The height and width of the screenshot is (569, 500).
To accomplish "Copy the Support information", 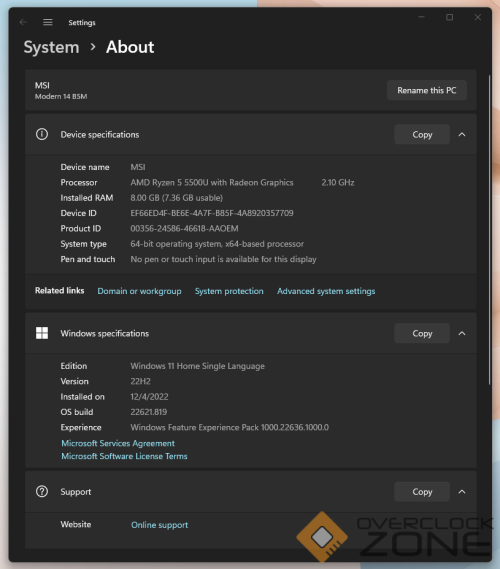I will [422, 492].
